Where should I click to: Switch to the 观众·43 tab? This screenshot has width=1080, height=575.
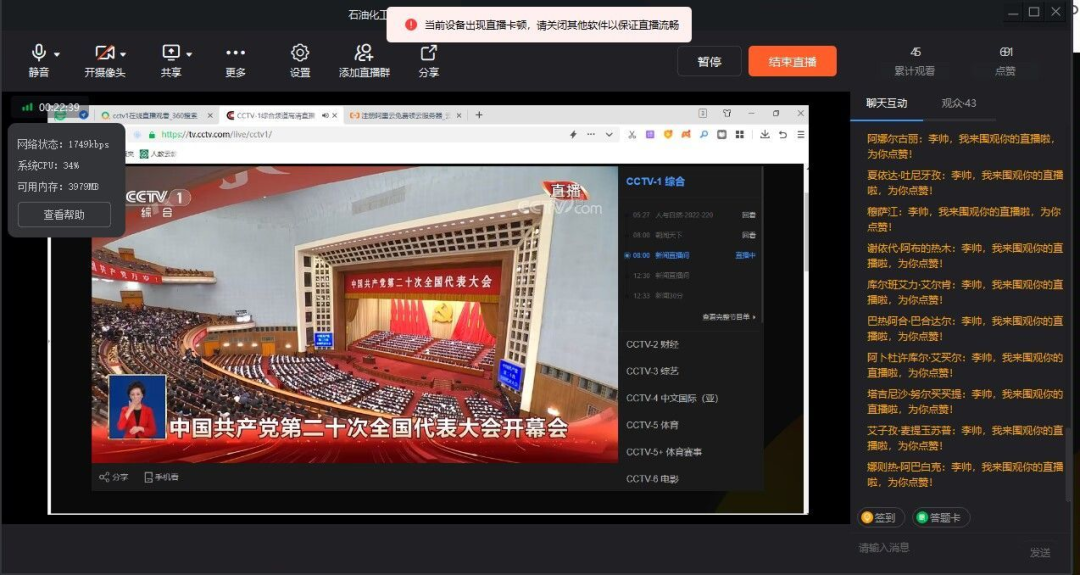958,103
